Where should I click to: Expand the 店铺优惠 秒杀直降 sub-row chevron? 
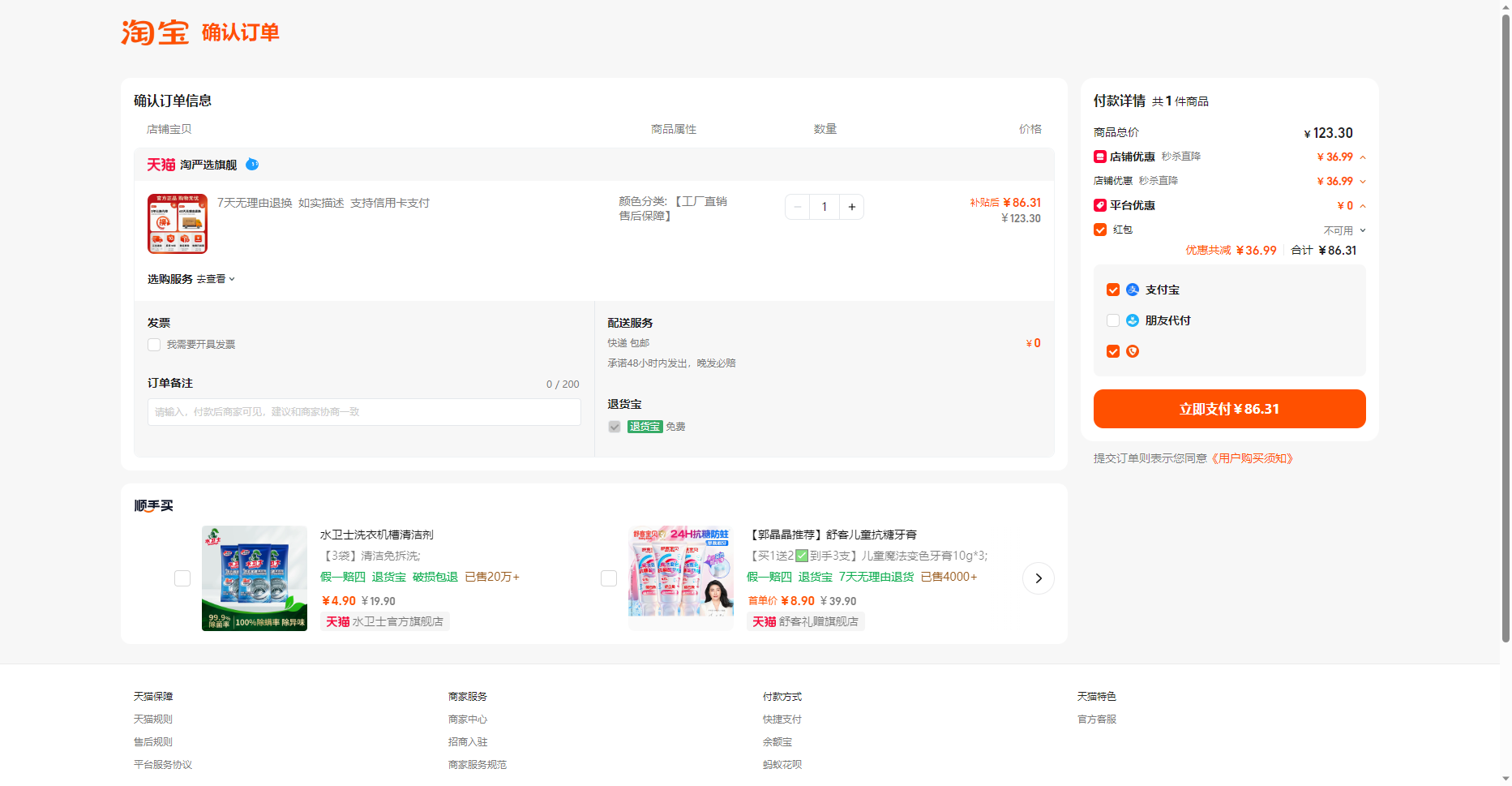[1363, 182]
